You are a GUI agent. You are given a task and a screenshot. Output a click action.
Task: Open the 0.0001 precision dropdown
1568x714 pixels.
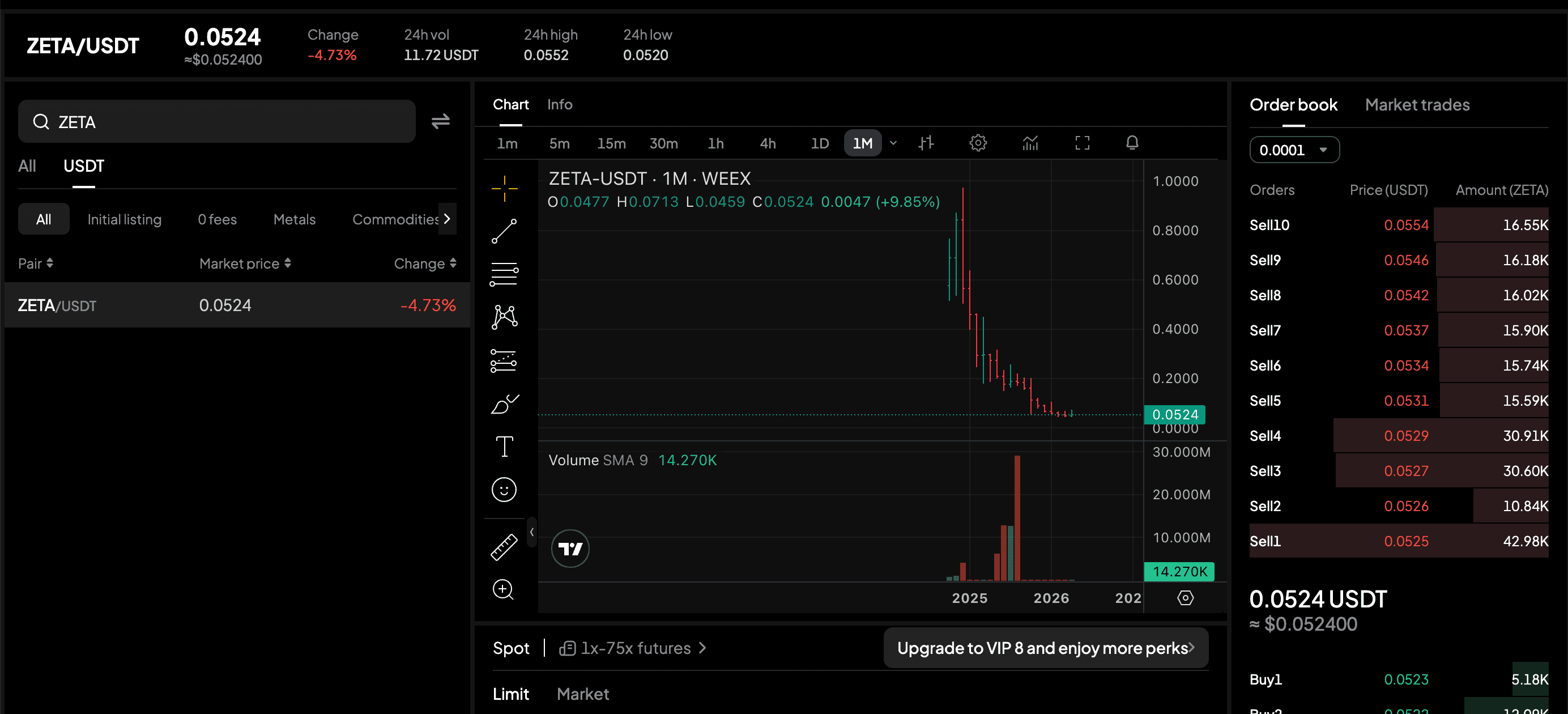1293,150
